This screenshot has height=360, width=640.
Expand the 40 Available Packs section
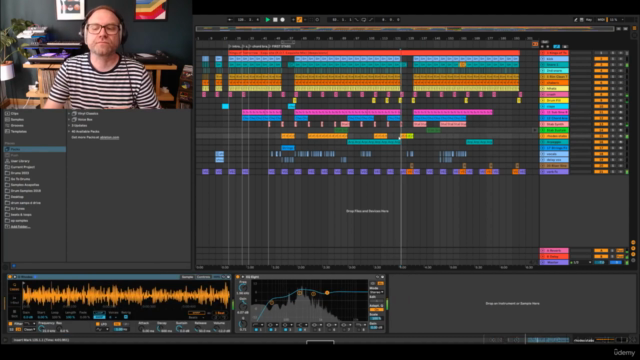[69, 131]
